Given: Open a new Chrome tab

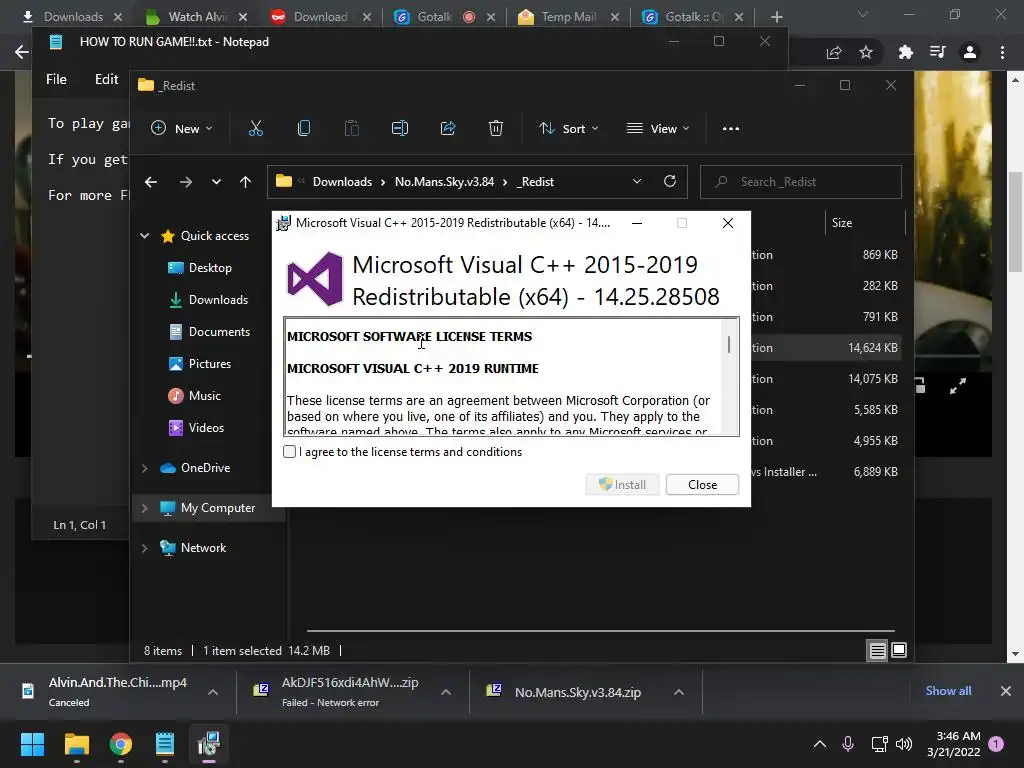Looking at the screenshot, I should pos(776,17).
